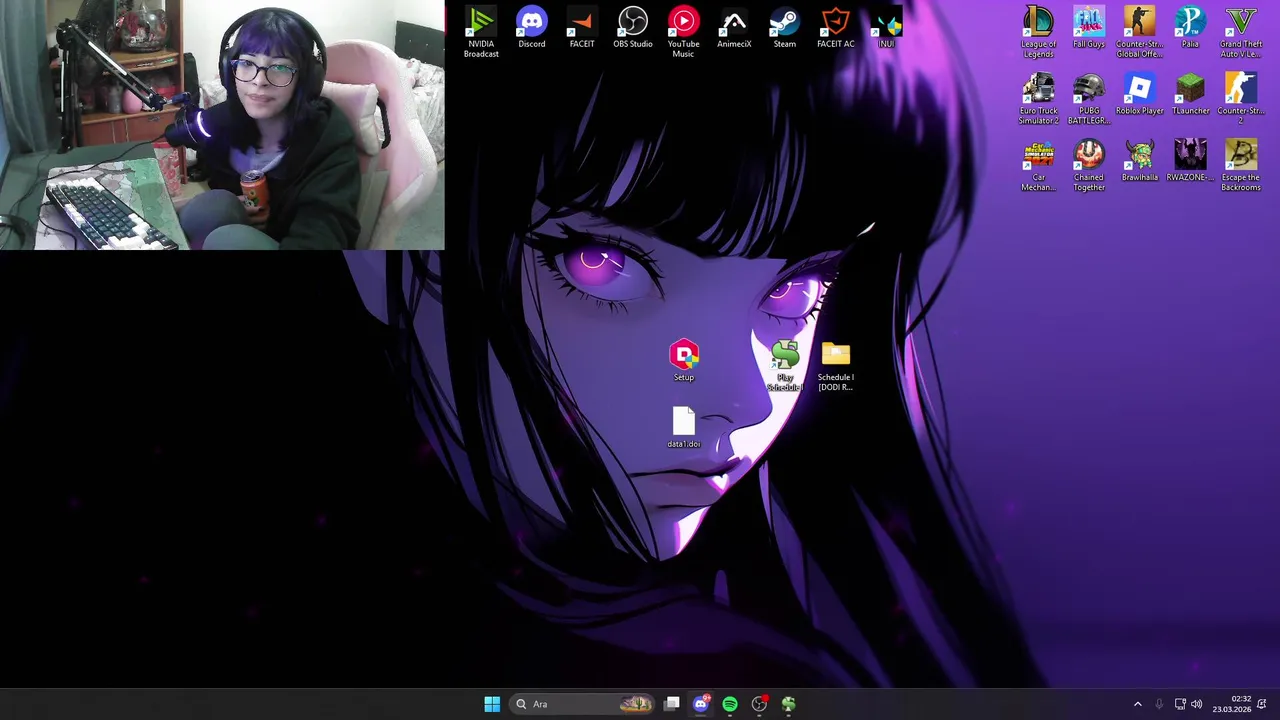Select the Setup installer icon
1280x720 pixels.
[684, 361]
